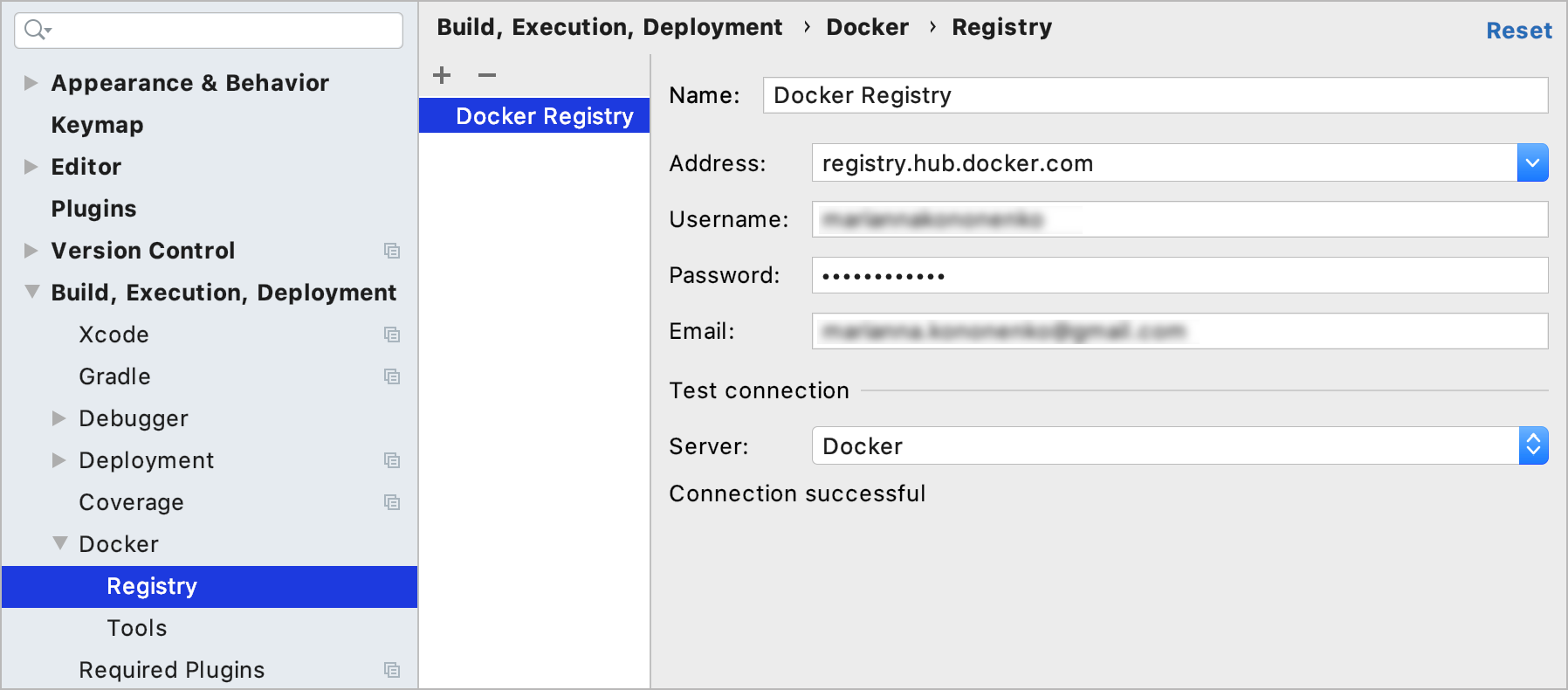Expand the Deployment node arrow
The image size is (1568, 690).
click(58, 460)
